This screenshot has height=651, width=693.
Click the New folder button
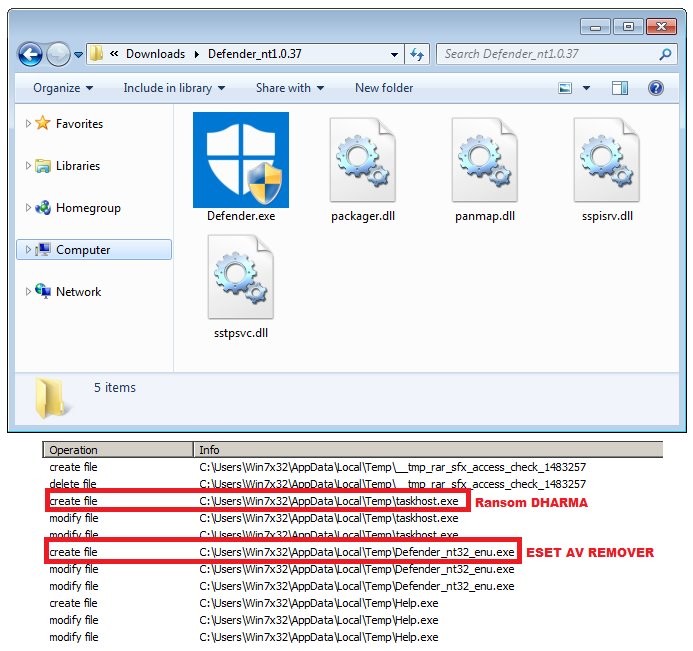click(384, 88)
